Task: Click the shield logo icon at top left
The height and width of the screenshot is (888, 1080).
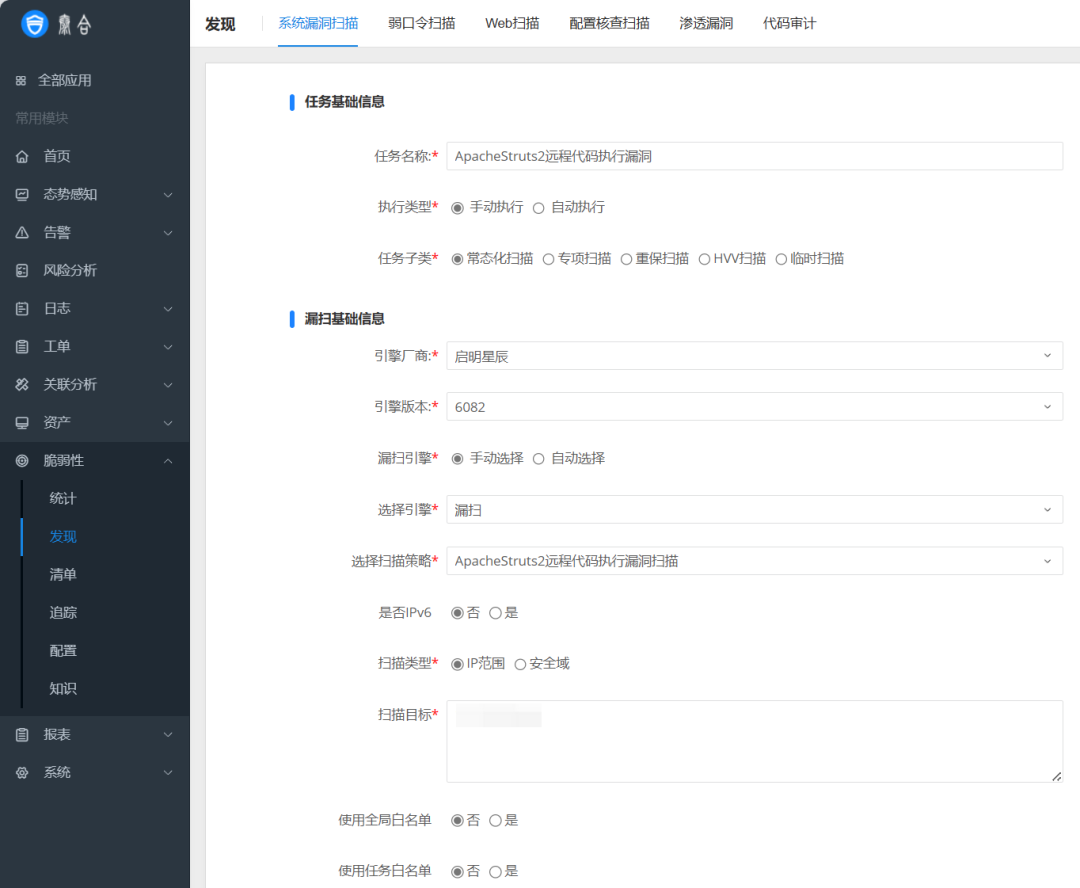Action: [x=35, y=25]
